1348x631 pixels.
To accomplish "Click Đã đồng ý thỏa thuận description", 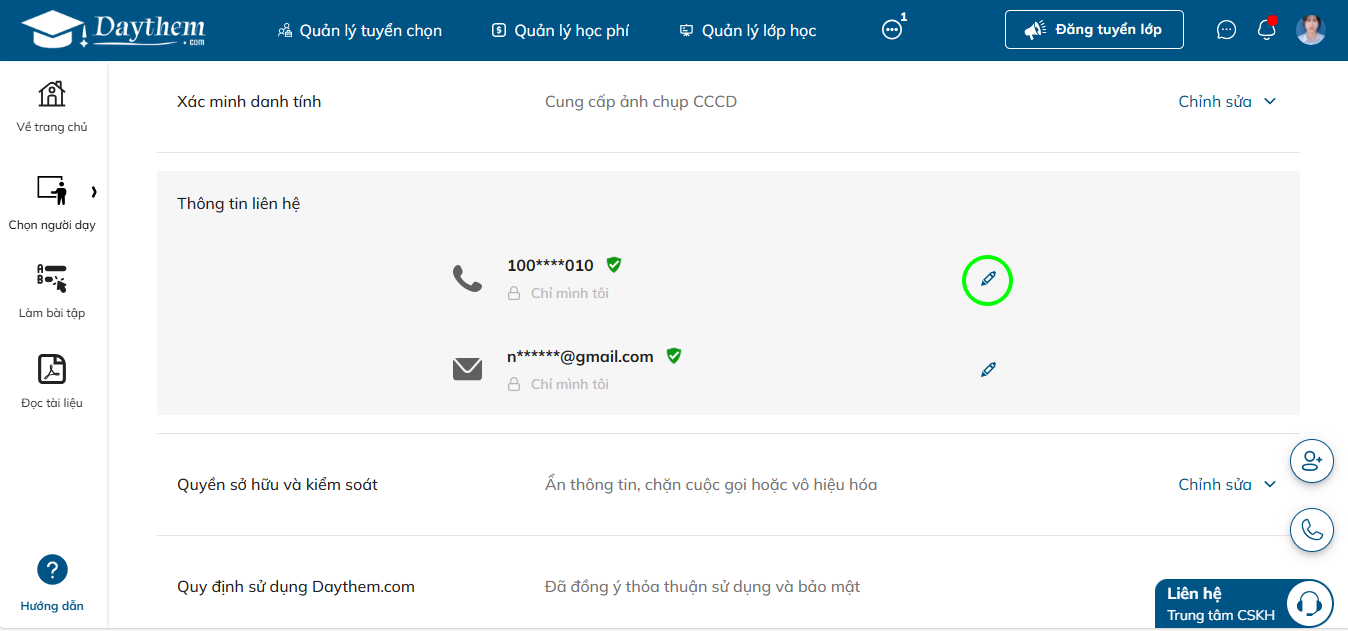I will pyautogui.click(x=702, y=586).
